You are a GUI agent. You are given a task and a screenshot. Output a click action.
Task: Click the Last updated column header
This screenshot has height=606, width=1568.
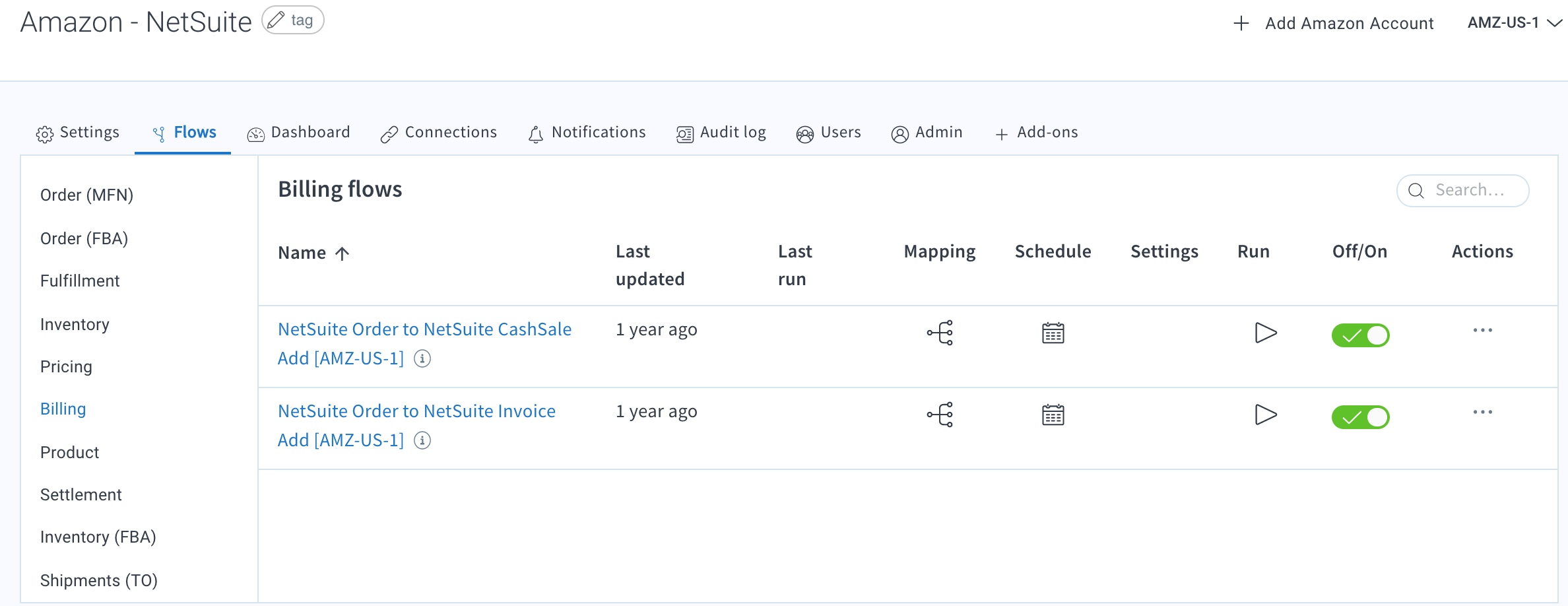click(x=649, y=265)
